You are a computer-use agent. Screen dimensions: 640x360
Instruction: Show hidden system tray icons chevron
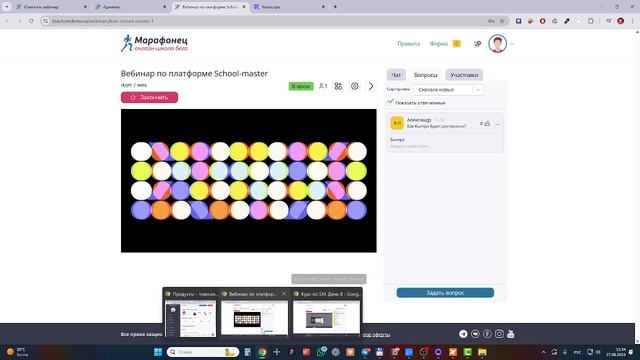[x=543, y=352]
